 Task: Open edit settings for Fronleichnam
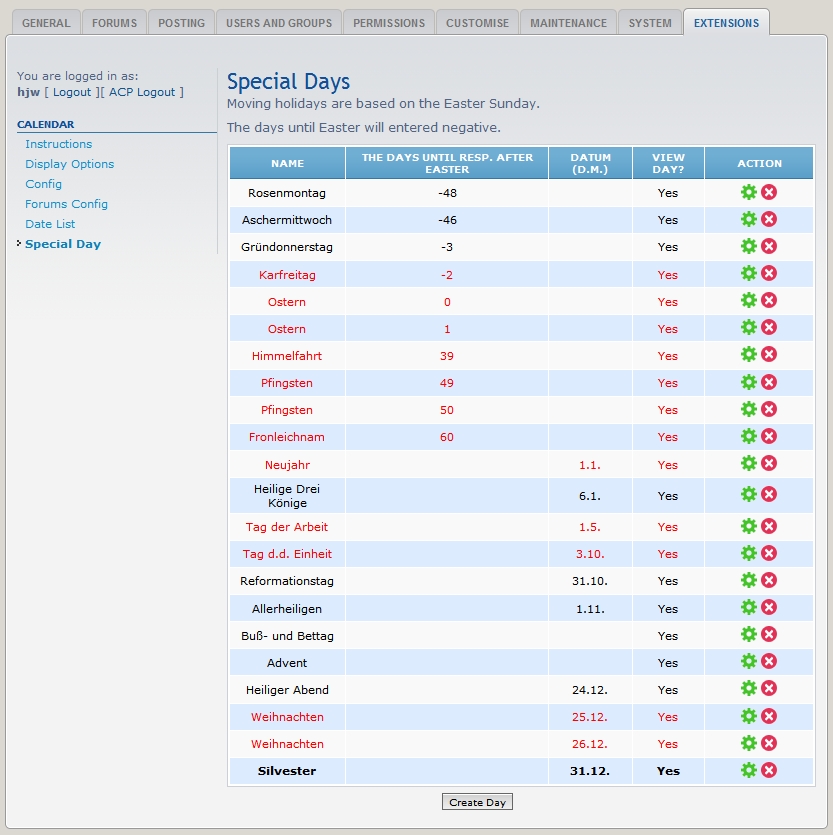point(748,436)
